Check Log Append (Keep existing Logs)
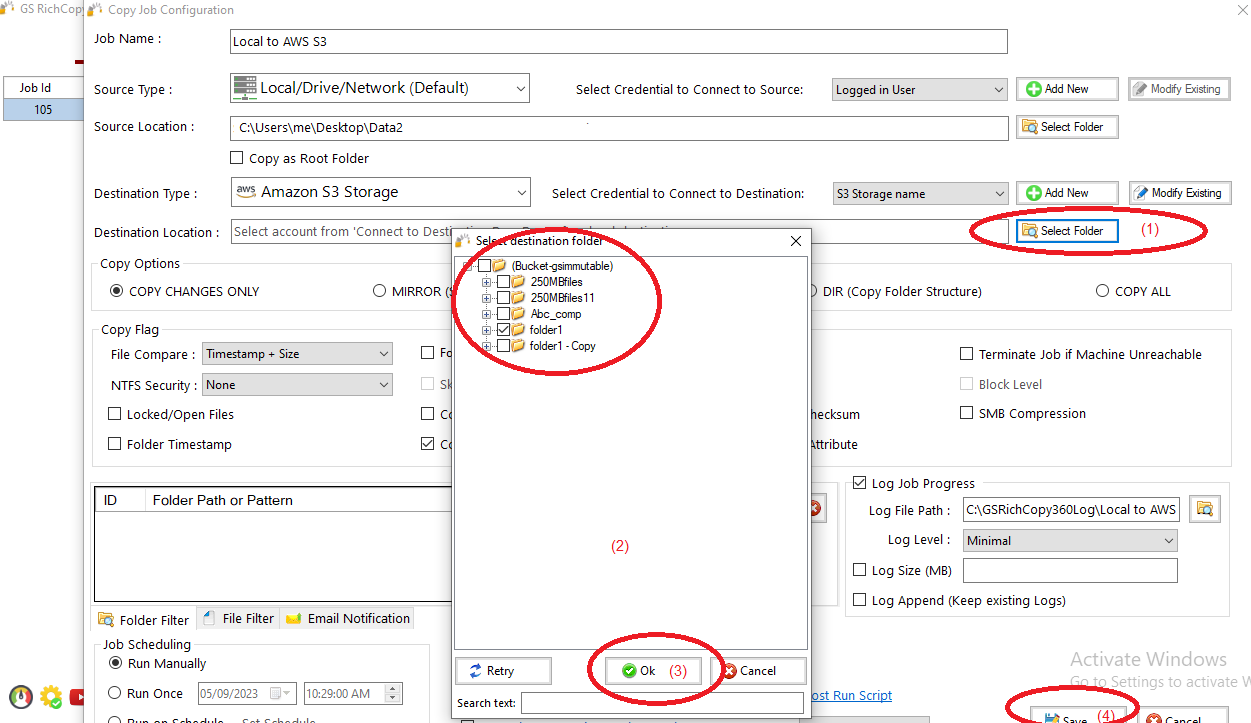 [860, 600]
